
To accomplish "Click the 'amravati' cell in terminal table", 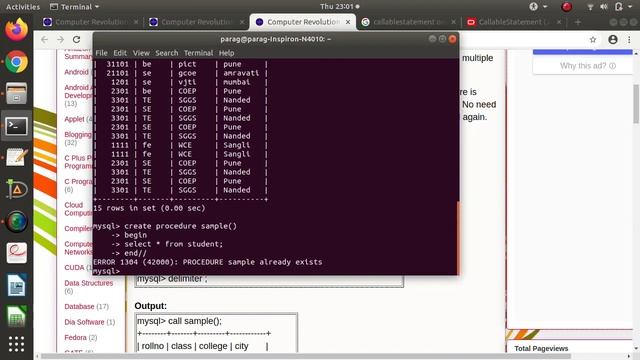I will click(x=241, y=73).
